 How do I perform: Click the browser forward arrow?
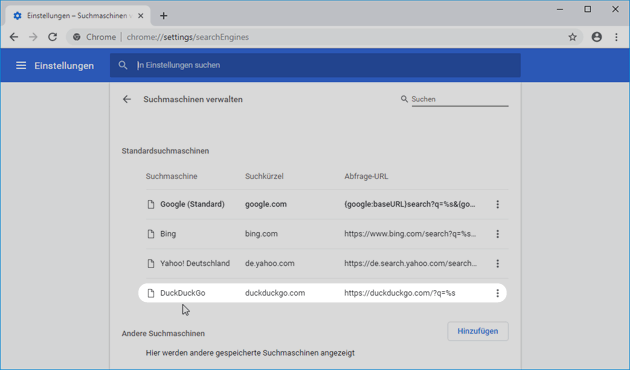click(x=33, y=37)
